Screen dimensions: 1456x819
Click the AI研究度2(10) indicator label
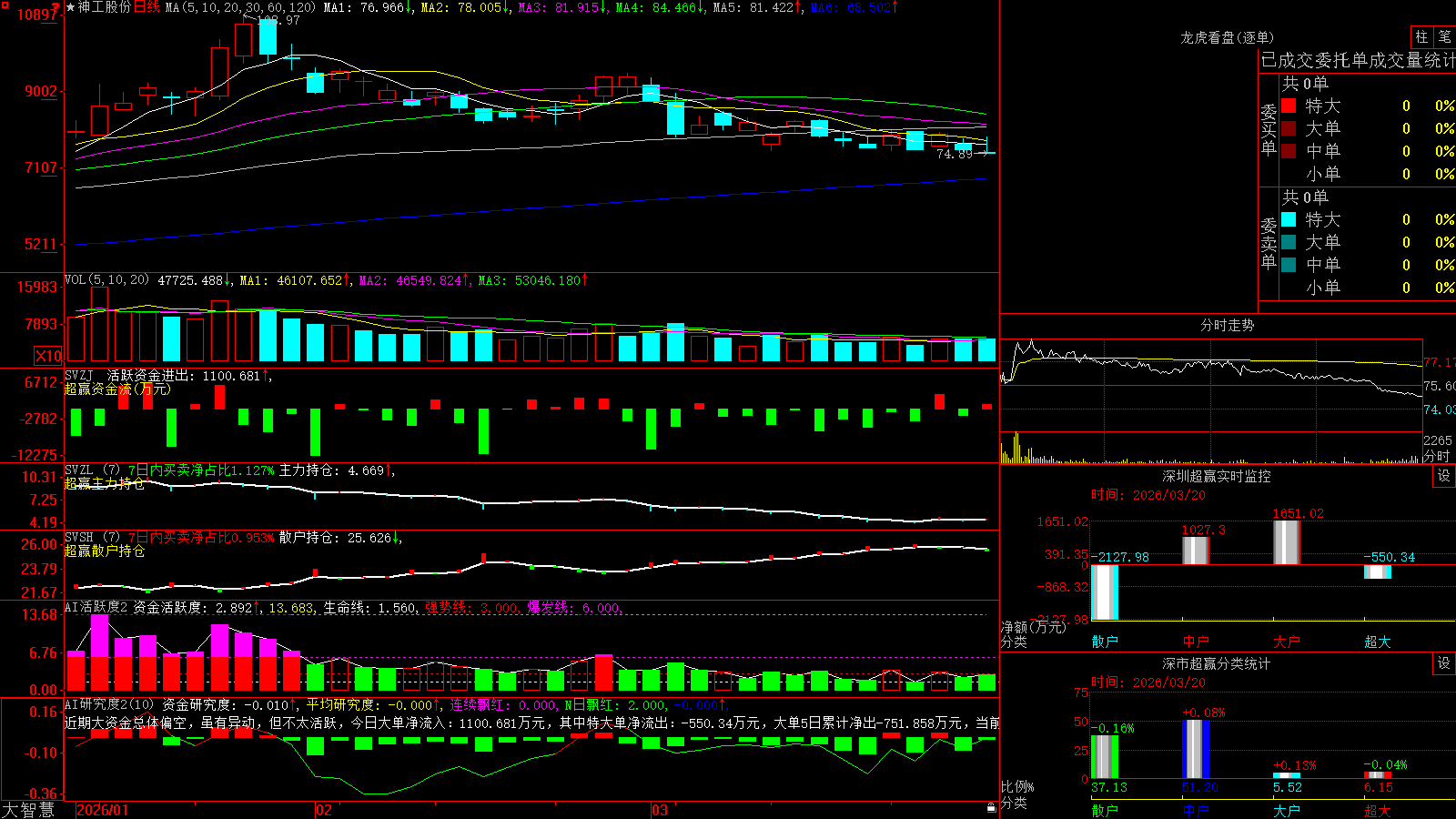click(110, 704)
